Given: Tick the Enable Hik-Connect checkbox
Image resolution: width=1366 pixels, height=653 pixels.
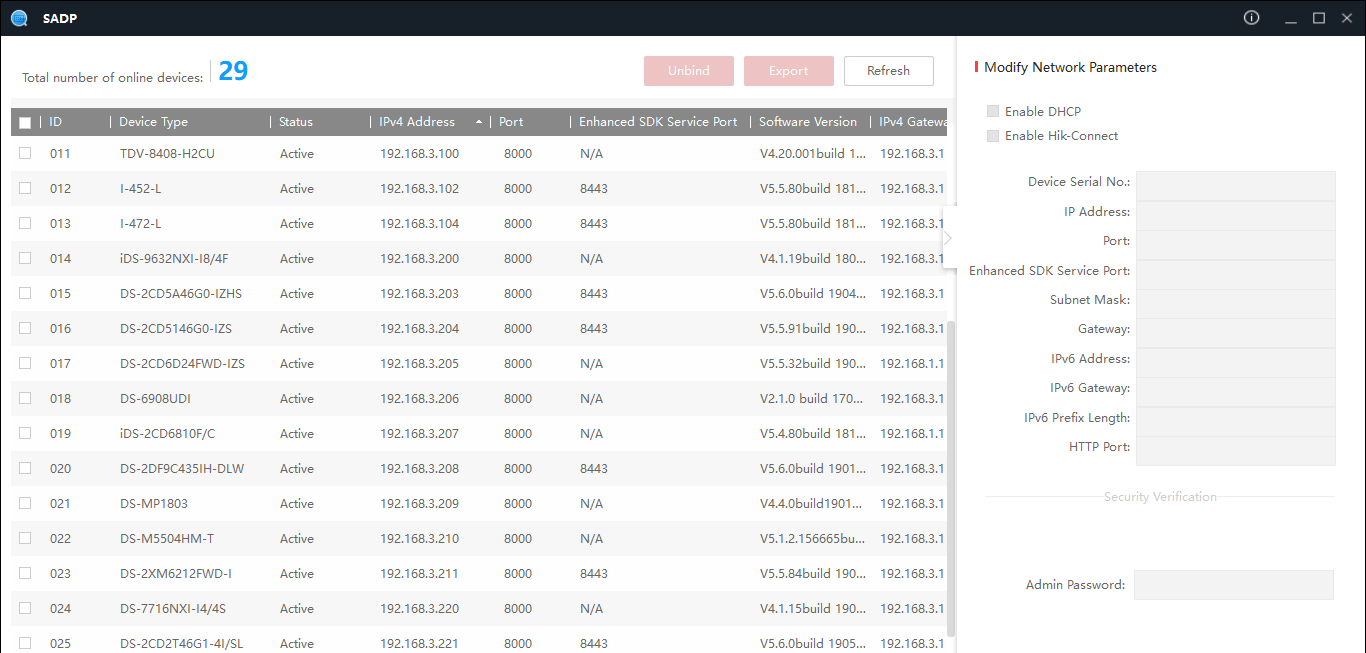Looking at the screenshot, I should (x=993, y=136).
